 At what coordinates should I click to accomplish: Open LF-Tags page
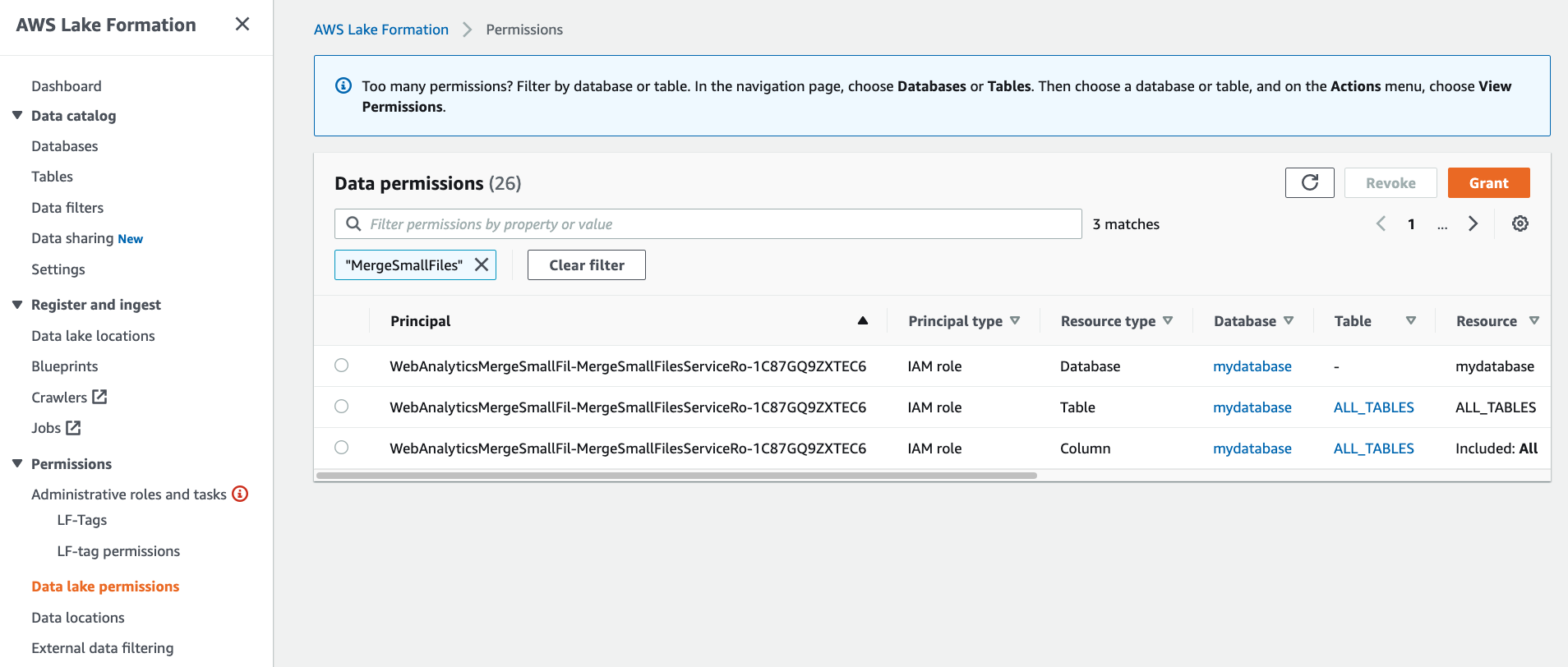[x=82, y=520]
